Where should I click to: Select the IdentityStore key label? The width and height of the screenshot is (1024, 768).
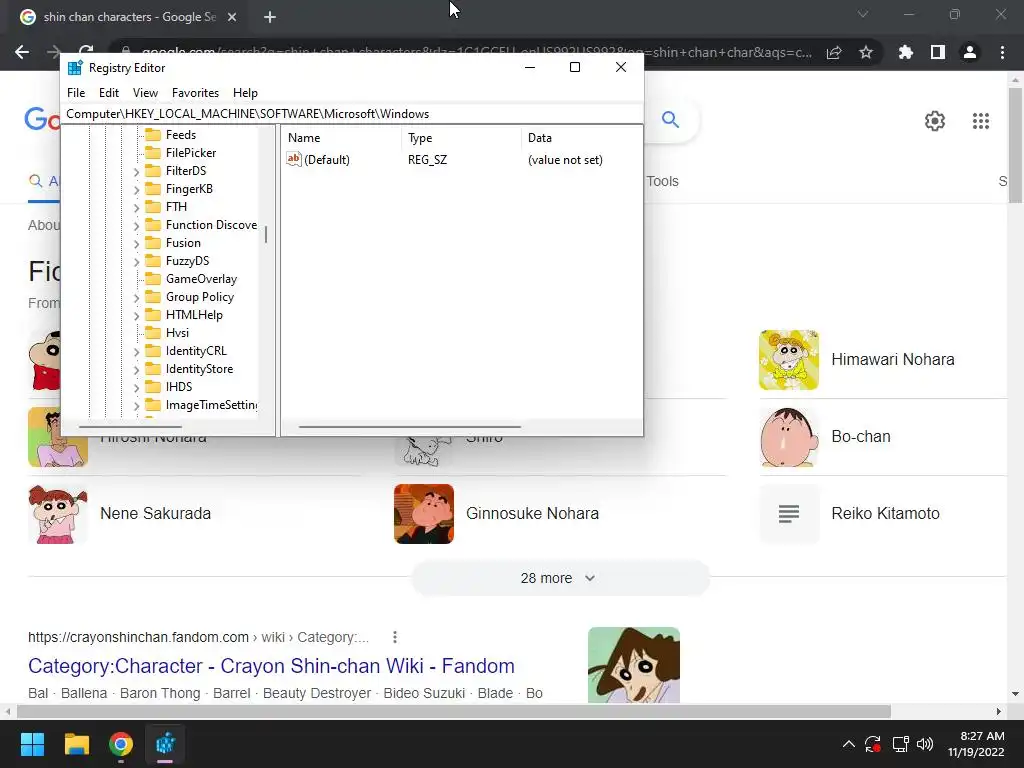pos(199,369)
